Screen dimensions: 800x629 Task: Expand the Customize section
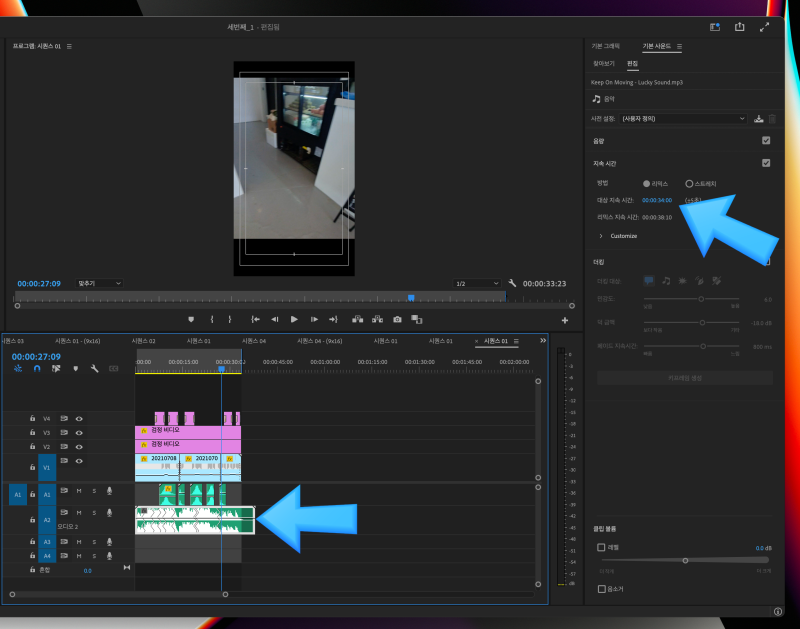click(601, 236)
